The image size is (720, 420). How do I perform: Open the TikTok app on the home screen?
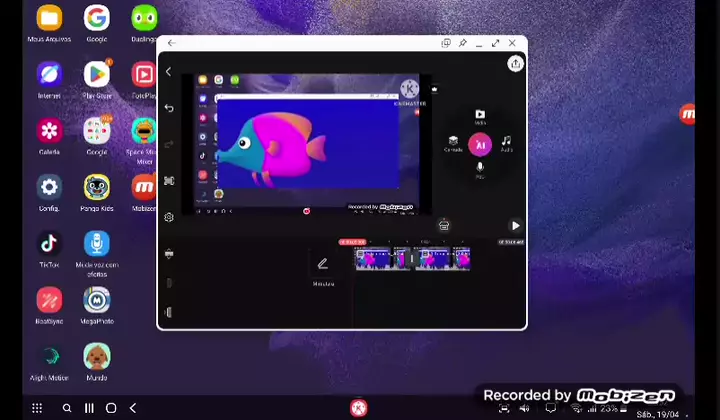pos(49,244)
